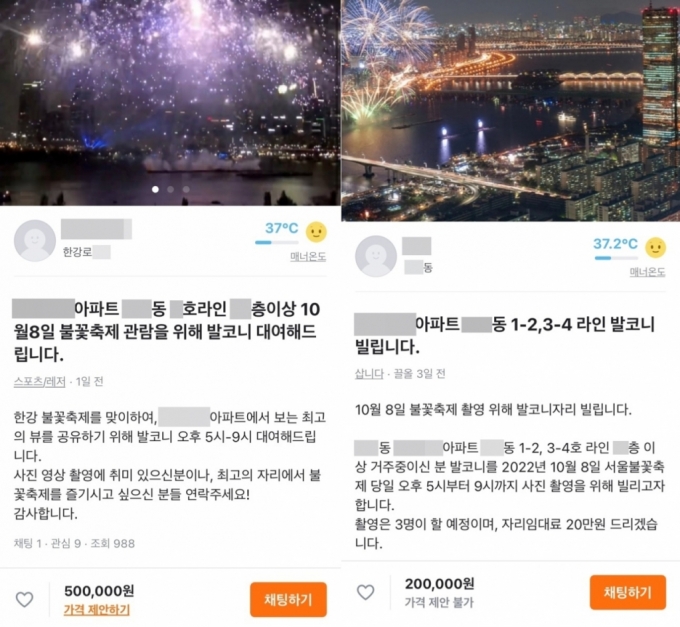Open the 가격 제안하기 price offer link
Image resolution: width=680 pixels, height=627 pixels.
pyautogui.click(x=97, y=610)
